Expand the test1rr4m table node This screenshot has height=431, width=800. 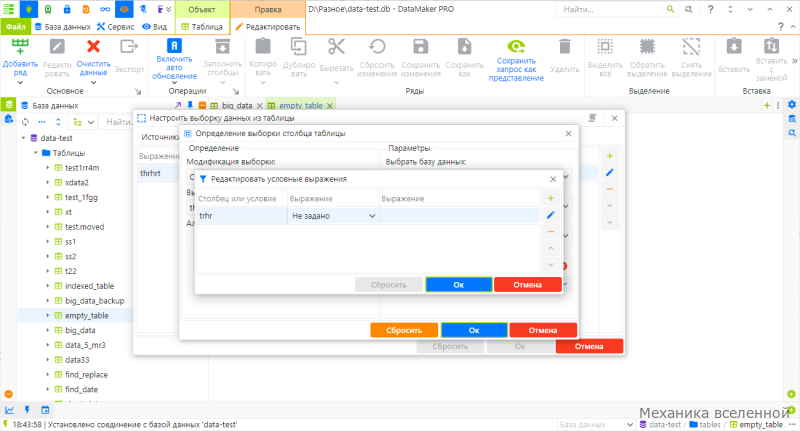47,168
